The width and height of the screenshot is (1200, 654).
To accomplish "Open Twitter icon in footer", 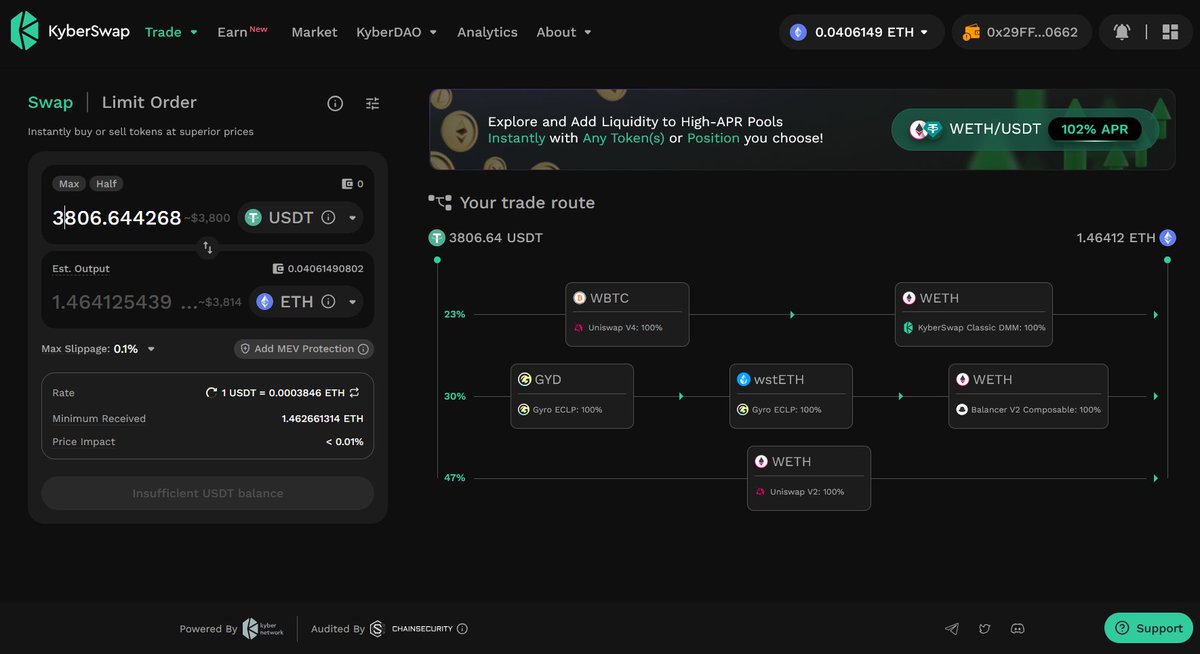I will [x=985, y=629].
